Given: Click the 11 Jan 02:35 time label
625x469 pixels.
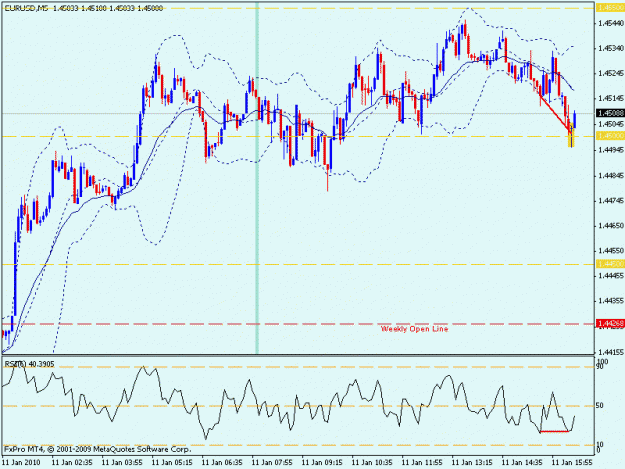Looking at the screenshot, I should (x=72, y=462).
